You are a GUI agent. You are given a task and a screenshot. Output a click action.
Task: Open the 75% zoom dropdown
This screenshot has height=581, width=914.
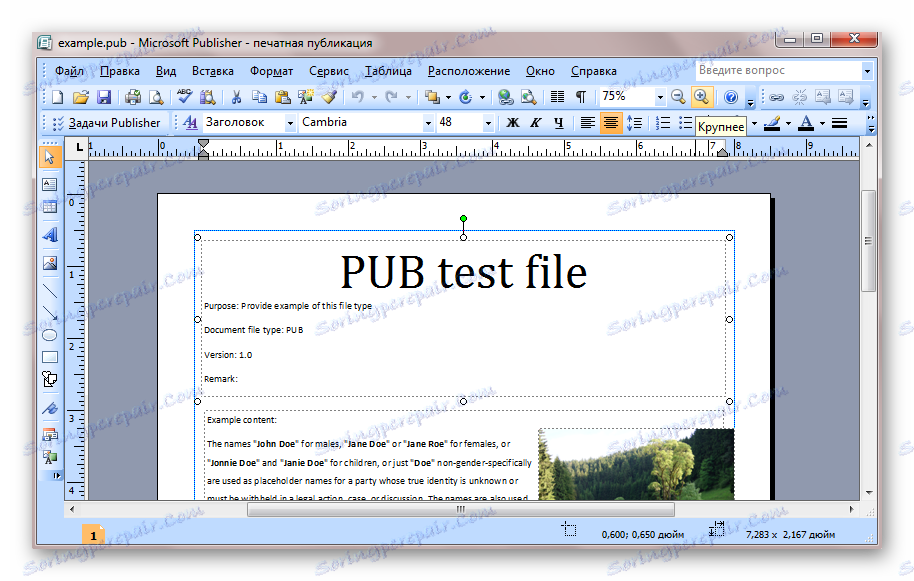pos(660,97)
